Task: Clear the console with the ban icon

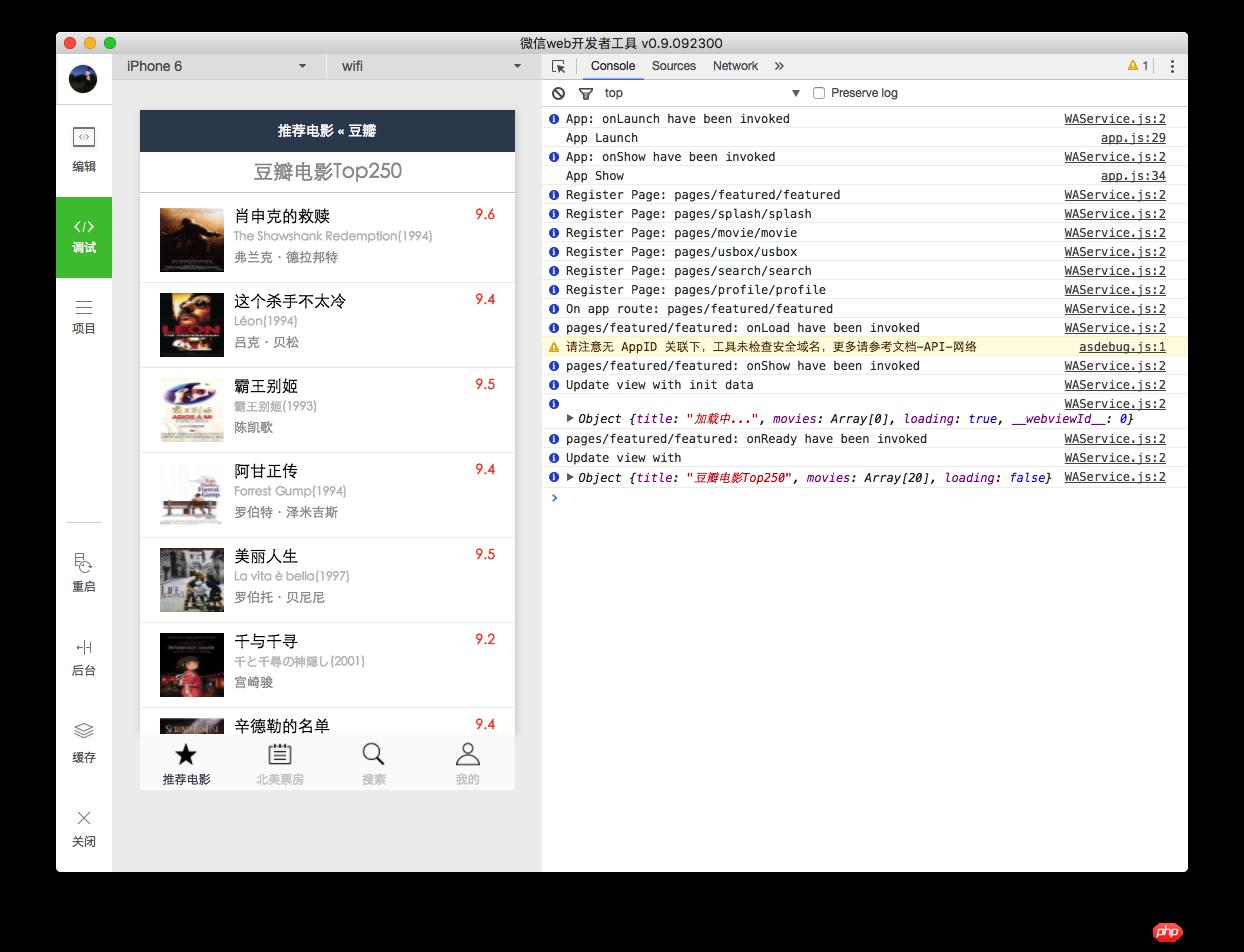Action: (x=558, y=93)
